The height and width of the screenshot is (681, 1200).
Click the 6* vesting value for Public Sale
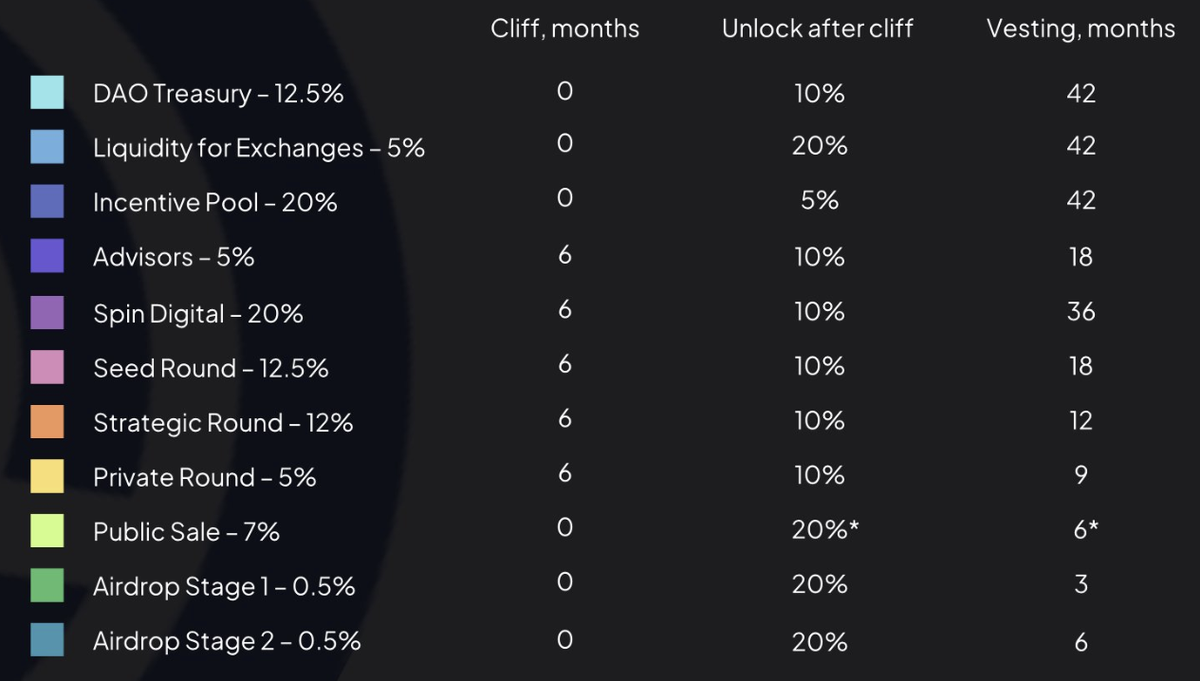tap(1085, 530)
